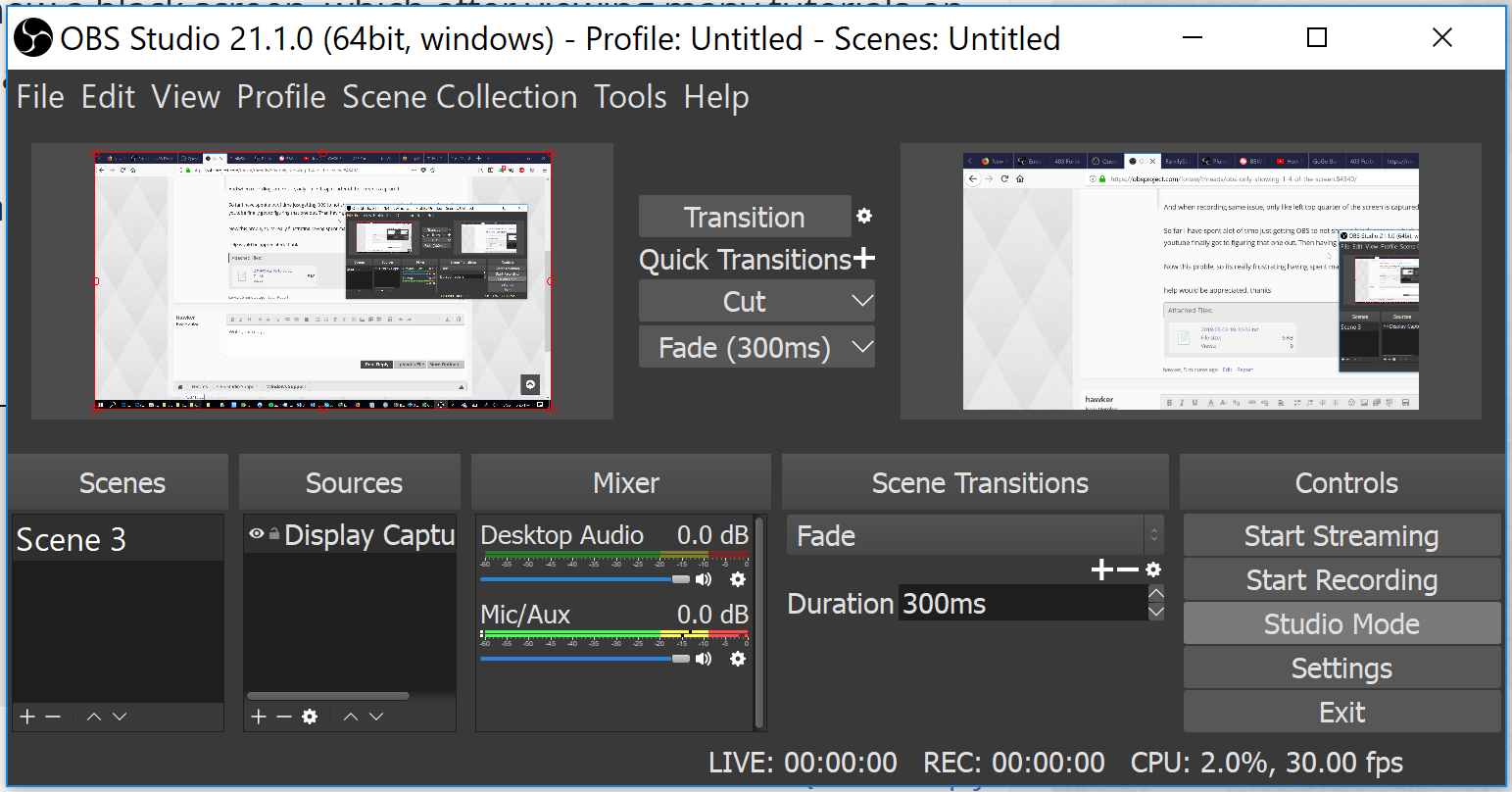Decrease Duration with the down stepper arrow
1512x792 pixels.
pos(1156,612)
